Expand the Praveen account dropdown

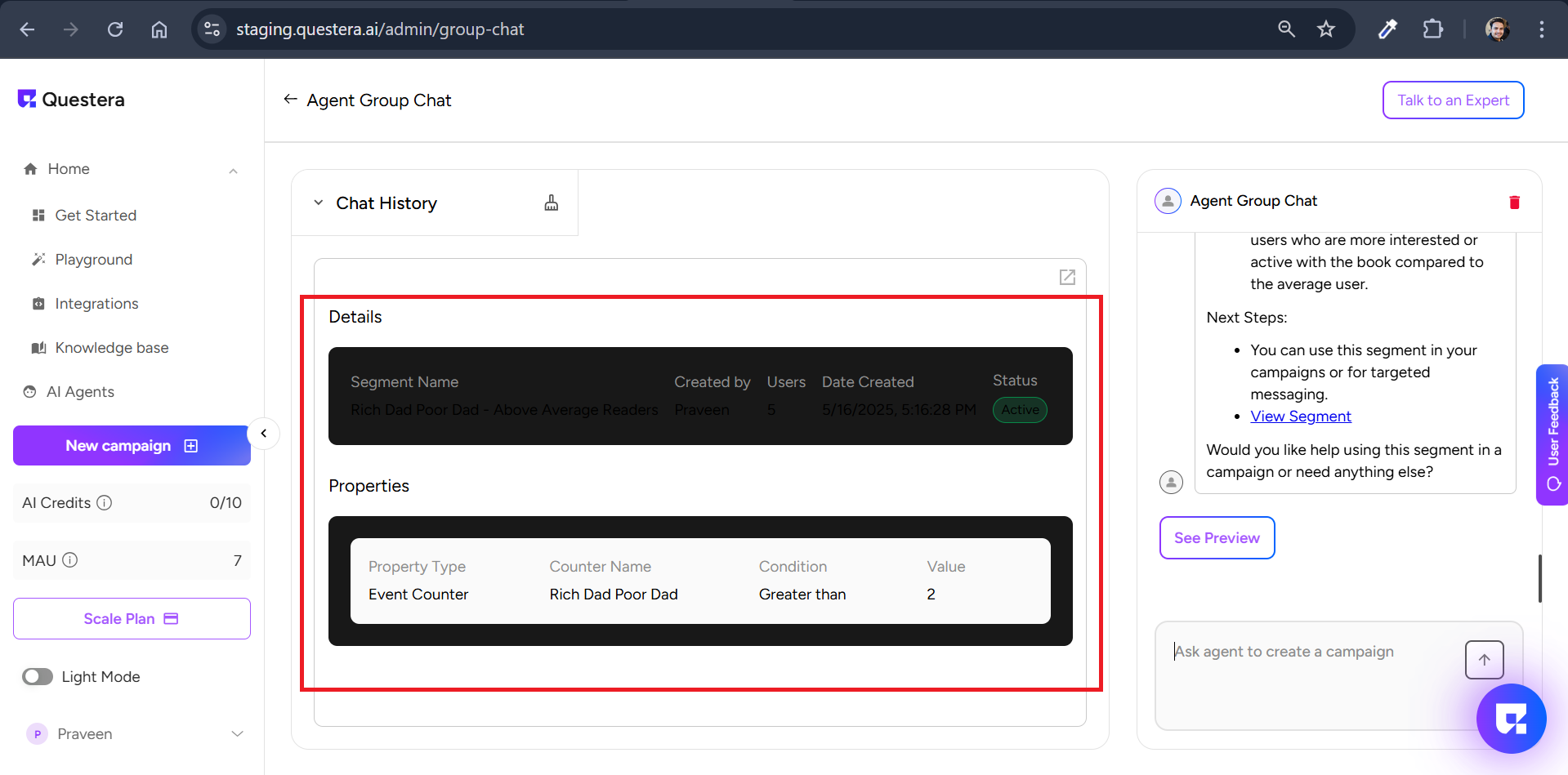[x=238, y=734]
